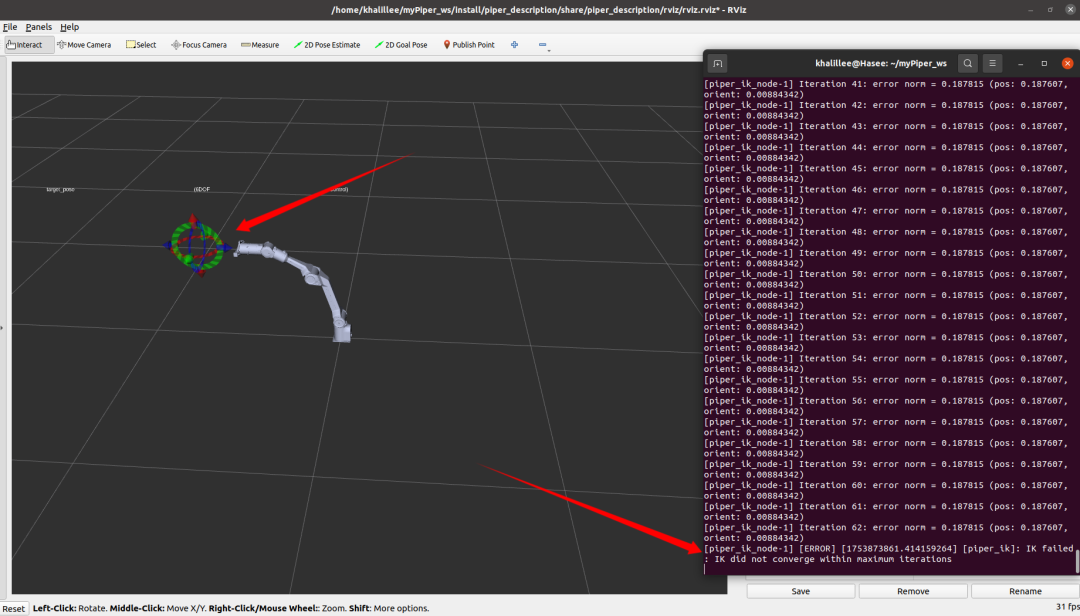Choose the Publish Point tool
1080x616 pixels.
tap(469, 45)
